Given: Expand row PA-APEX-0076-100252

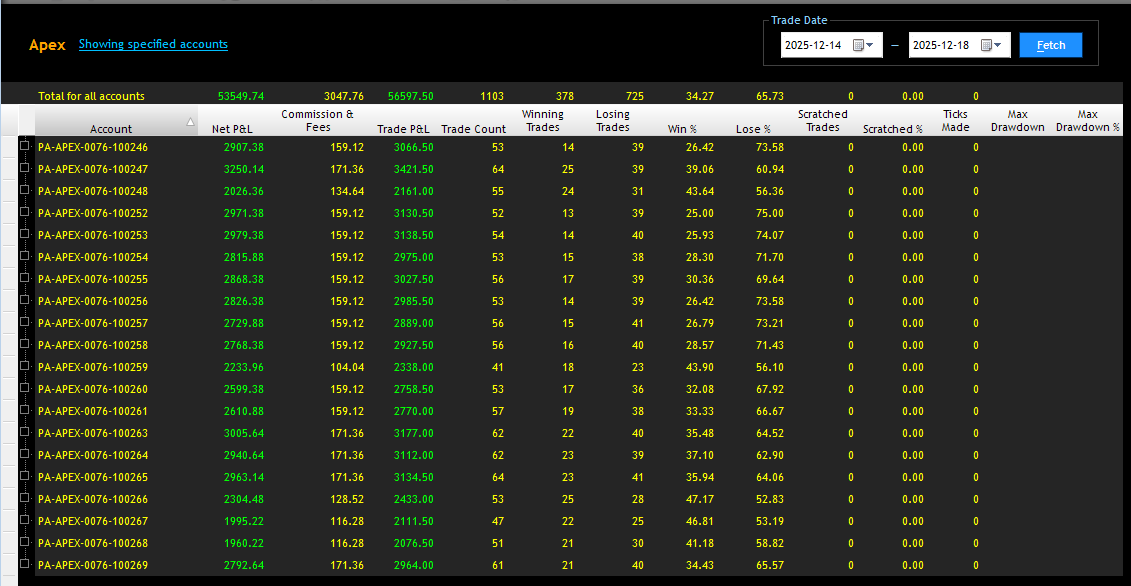Looking at the screenshot, I should 25,212.
